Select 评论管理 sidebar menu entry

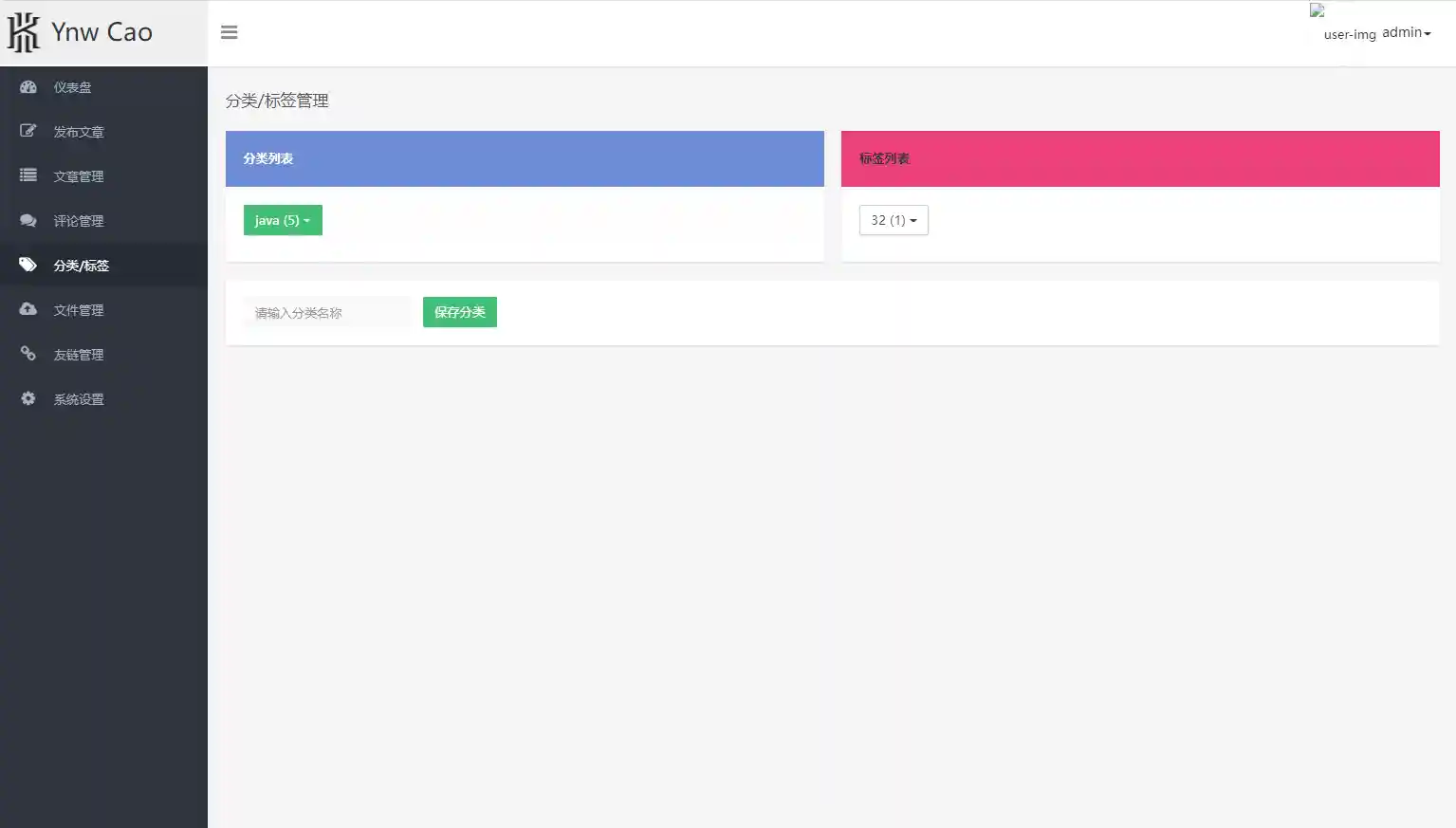coord(79,221)
